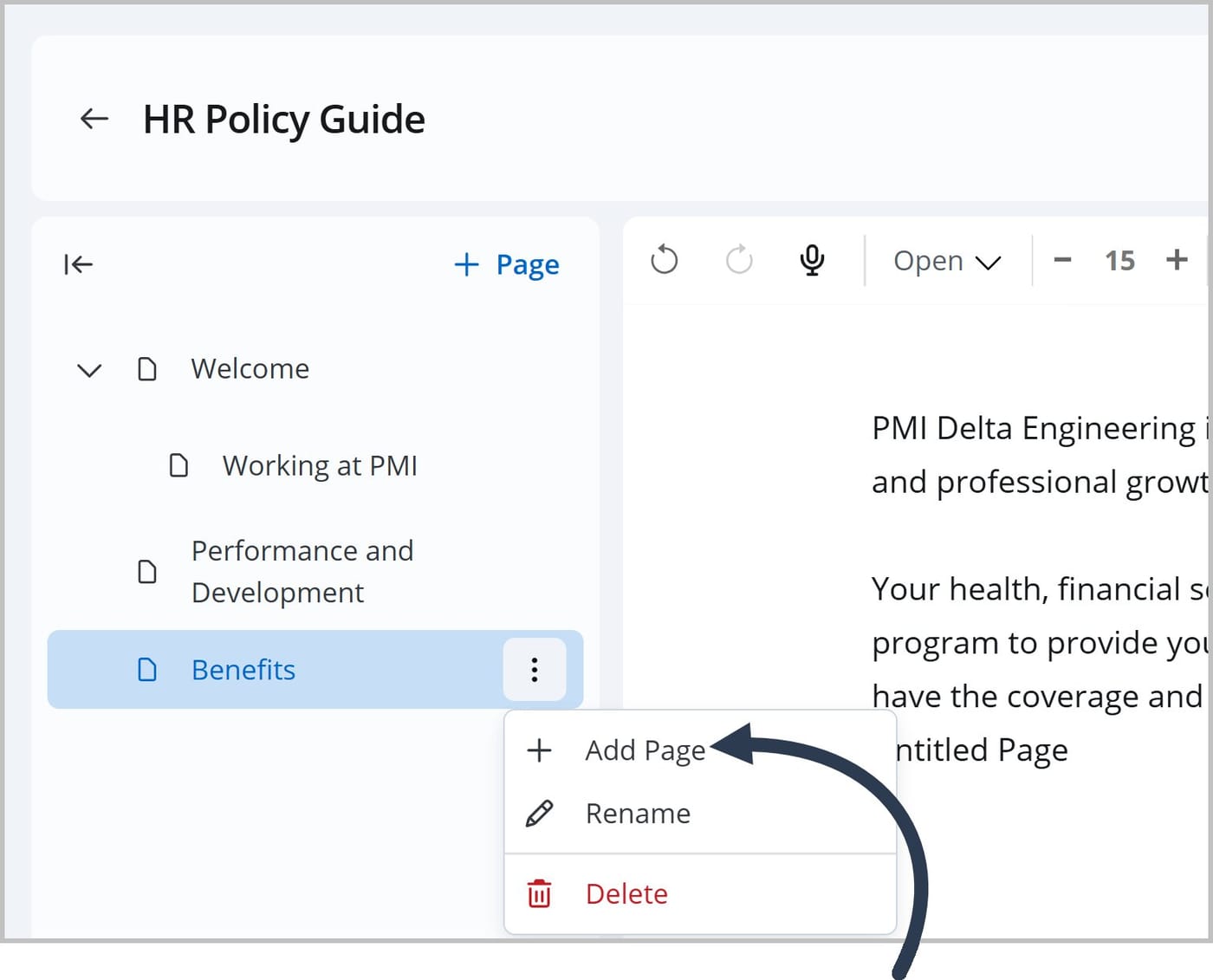Add a new page with the + Page button
The height and width of the screenshot is (980, 1213).
(x=507, y=264)
